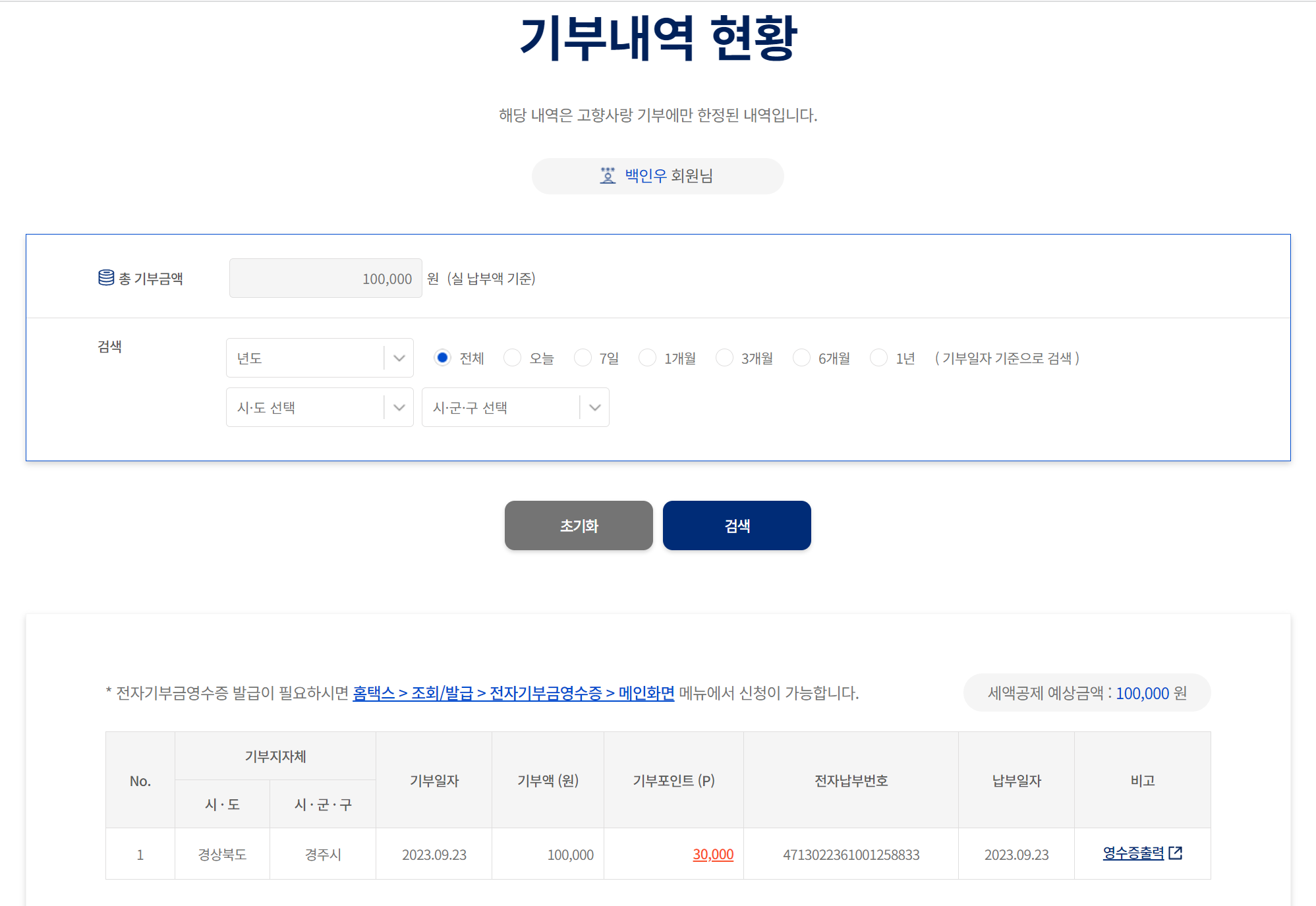Click the 30,000 donation points link
This screenshot has height=906, width=1316.
[x=712, y=855]
